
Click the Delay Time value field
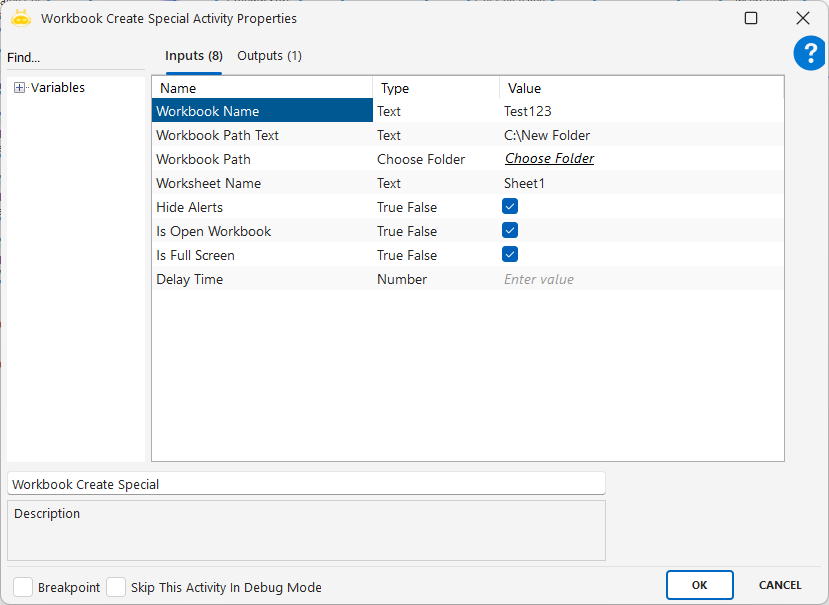coord(640,279)
